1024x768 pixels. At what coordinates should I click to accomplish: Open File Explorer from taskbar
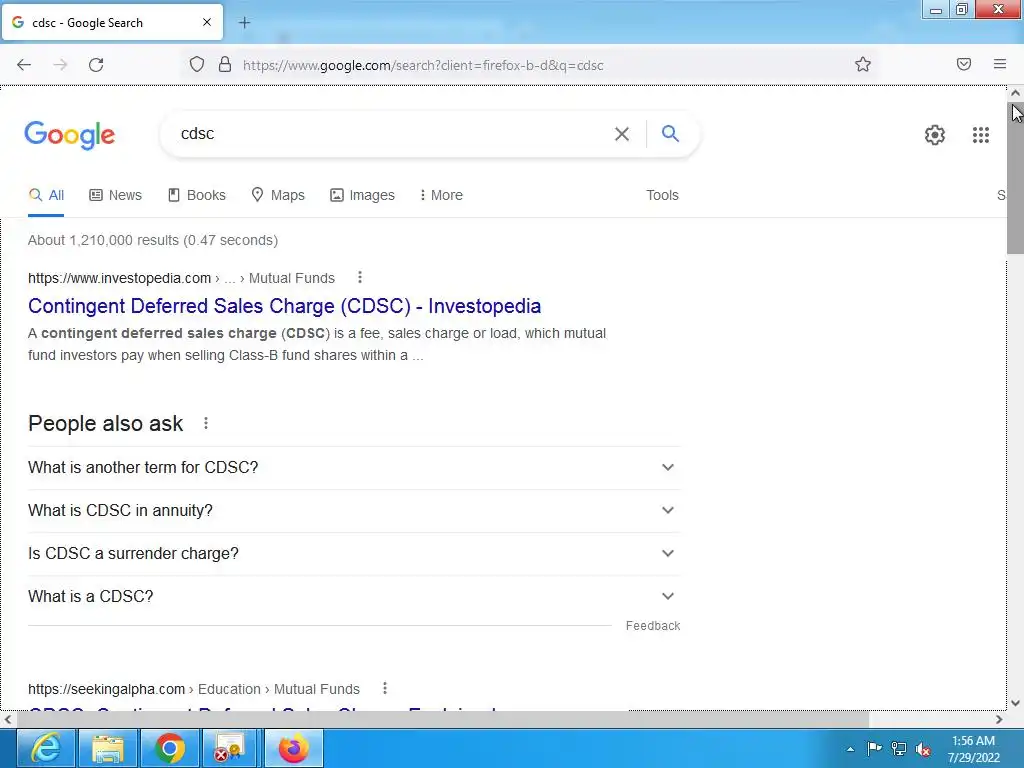(108, 748)
